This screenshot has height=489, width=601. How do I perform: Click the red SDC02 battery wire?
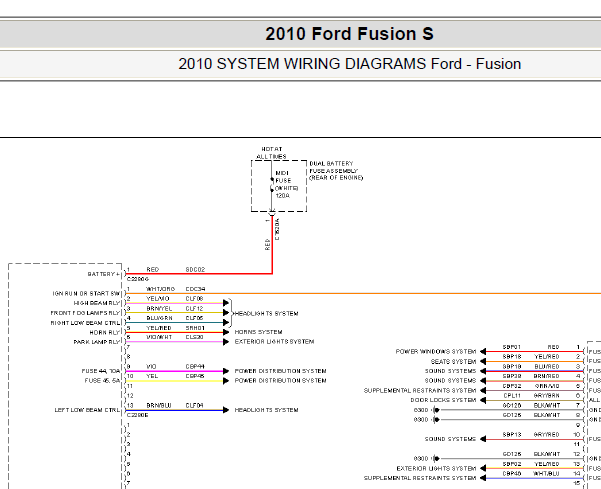199,274
